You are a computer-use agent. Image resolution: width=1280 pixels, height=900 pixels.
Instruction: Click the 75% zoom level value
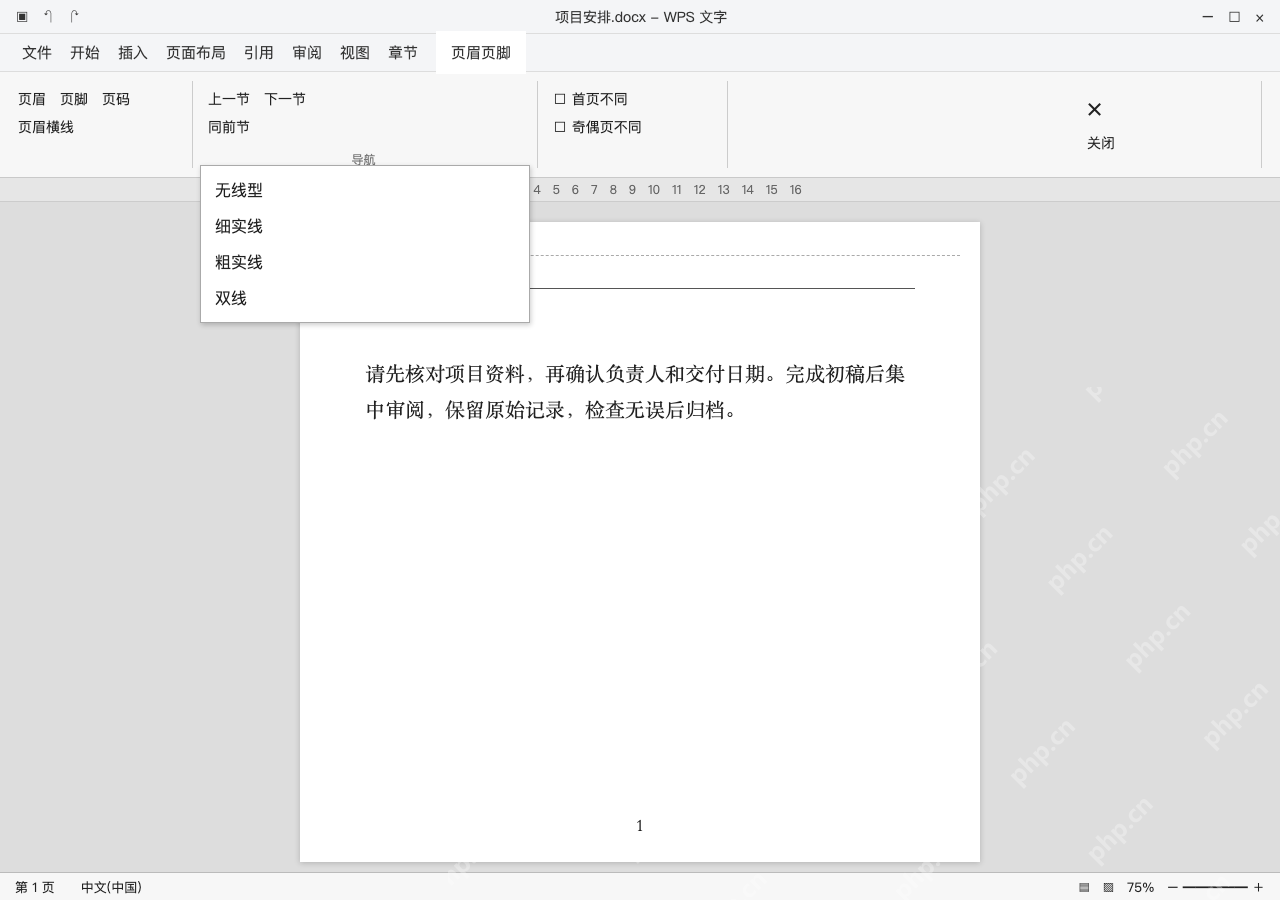[x=1140, y=887]
